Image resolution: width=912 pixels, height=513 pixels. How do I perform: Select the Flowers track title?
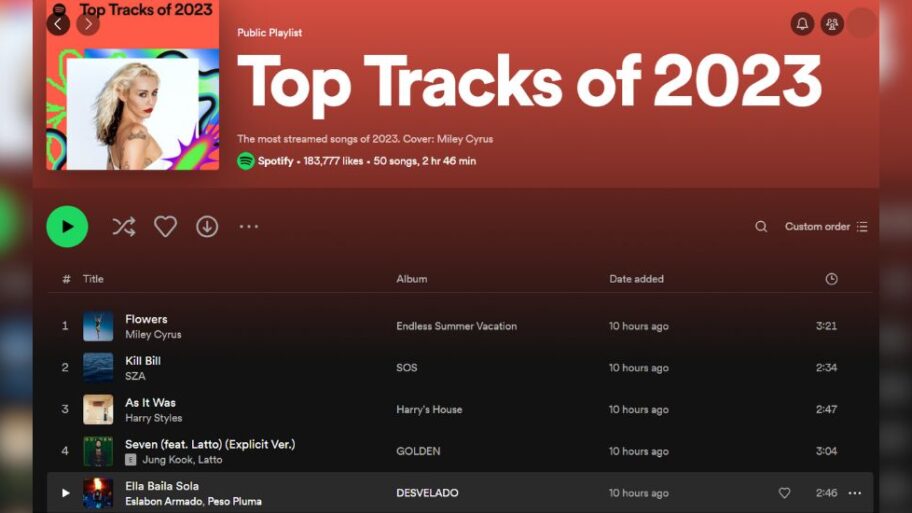[x=146, y=319]
